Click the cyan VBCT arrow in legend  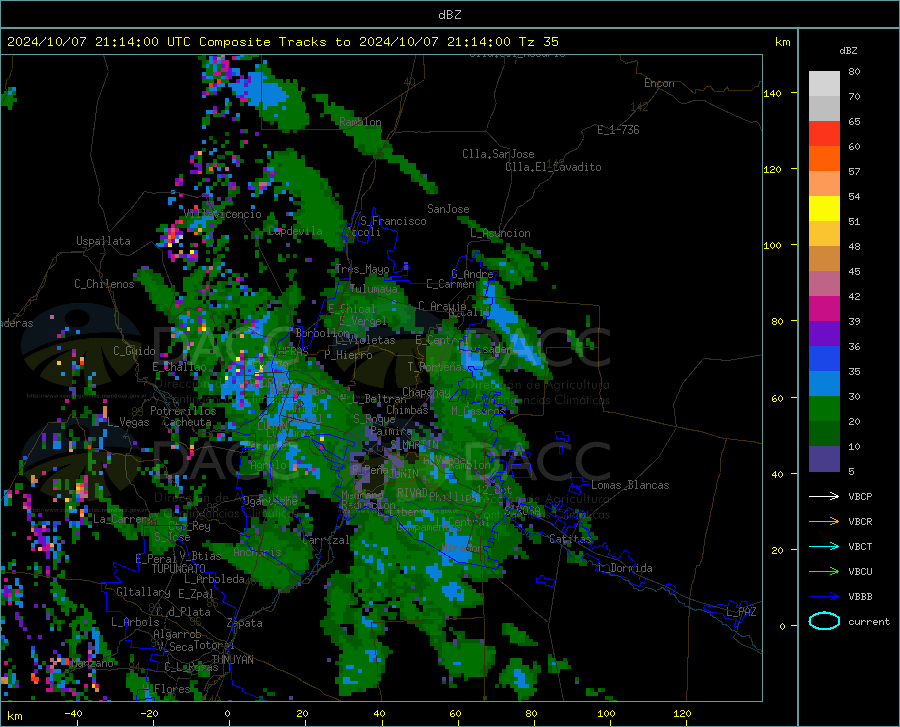coord(824,546)
